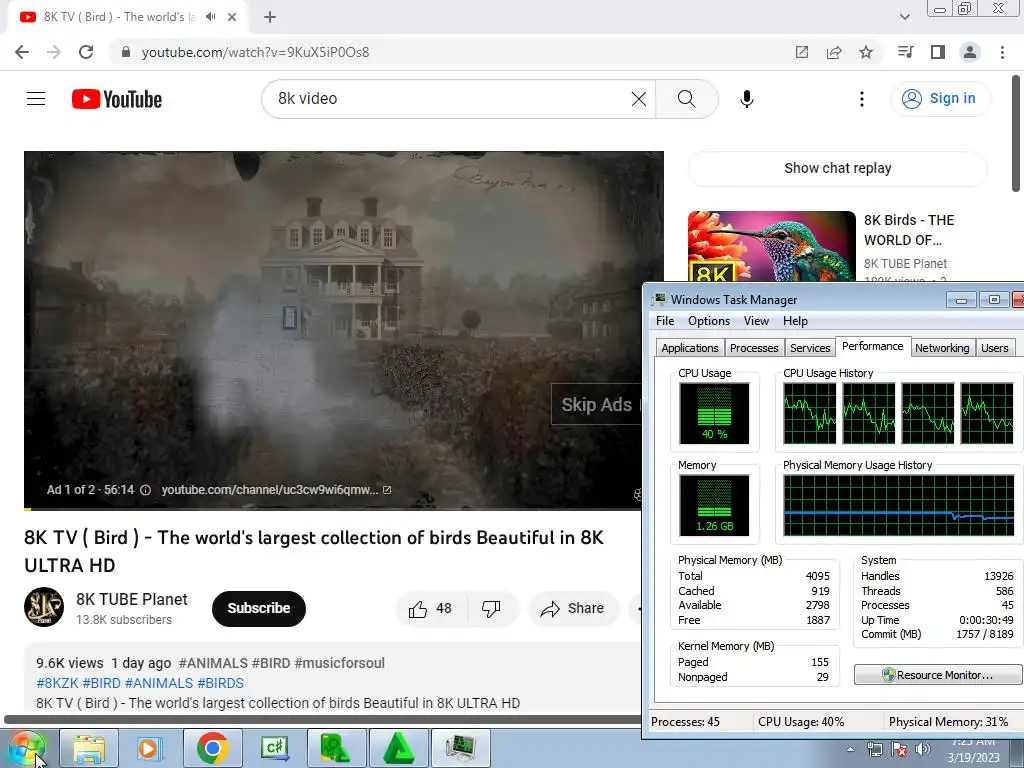Open Windows Explorer from taskbar
This screenshot has width=1024, height=768.
(x=89, y=749)
